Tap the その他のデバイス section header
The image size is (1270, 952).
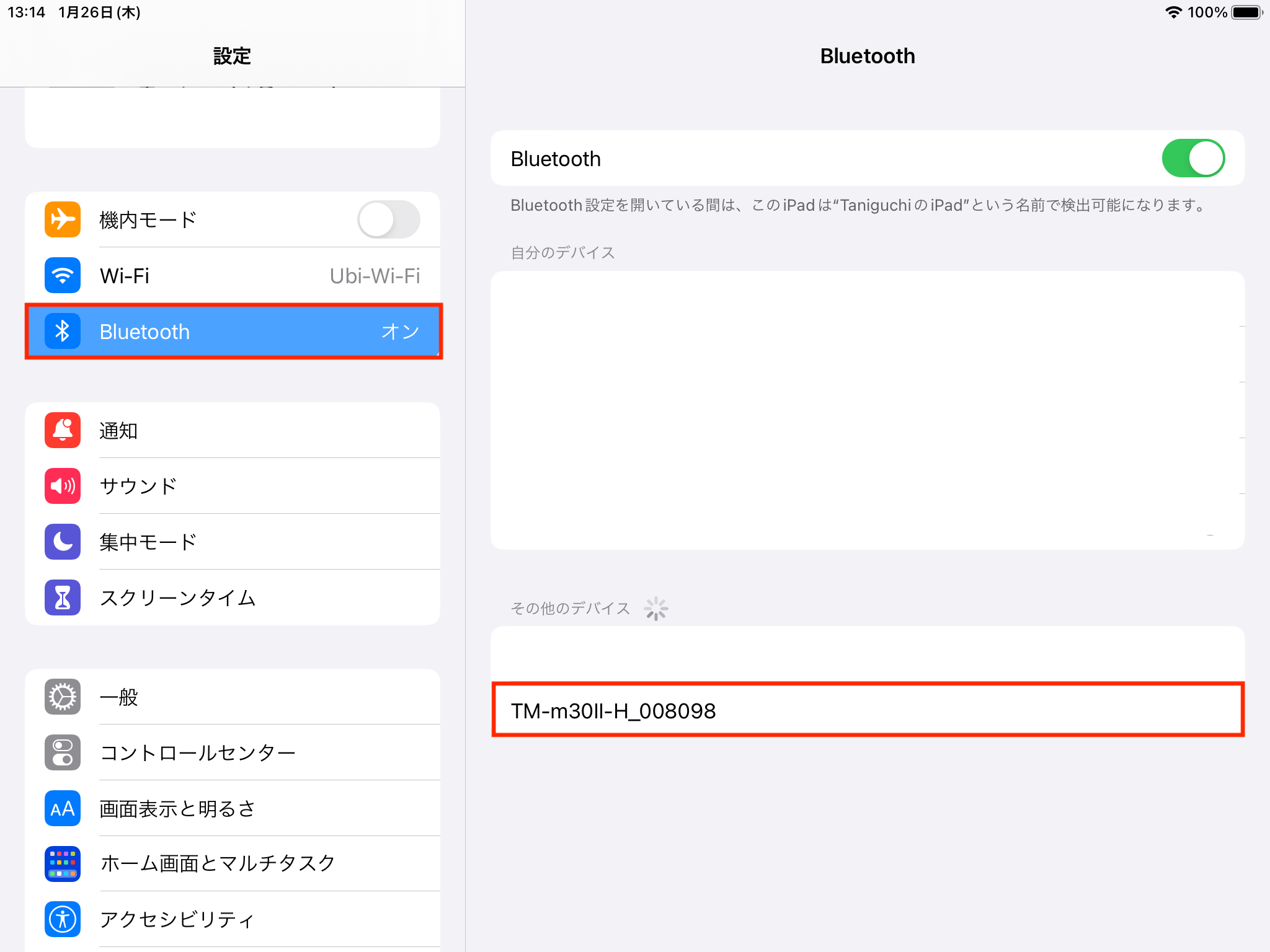(x=570, y=608)
